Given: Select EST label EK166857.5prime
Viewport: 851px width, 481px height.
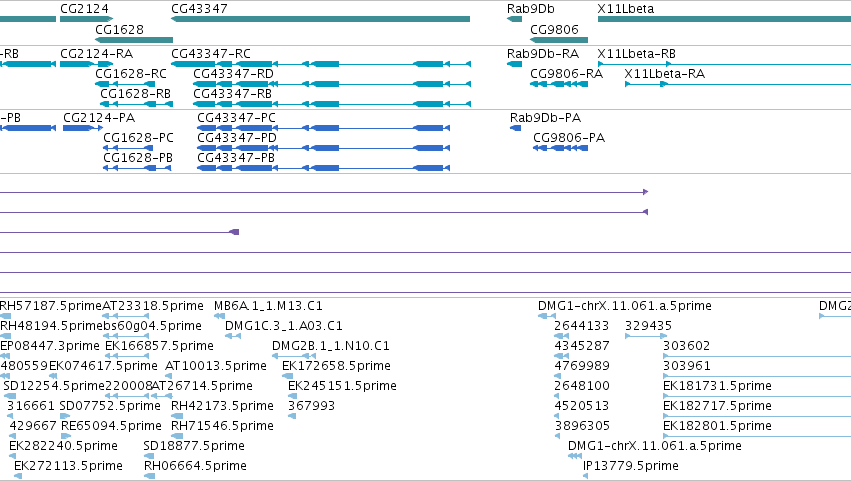Looking at the screenshot, I should [x=160, y=346].
